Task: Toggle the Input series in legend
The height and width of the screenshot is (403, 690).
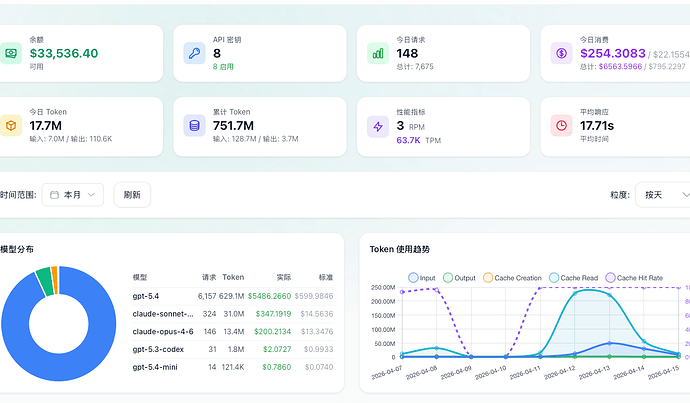Action: (x=422, y=278)
